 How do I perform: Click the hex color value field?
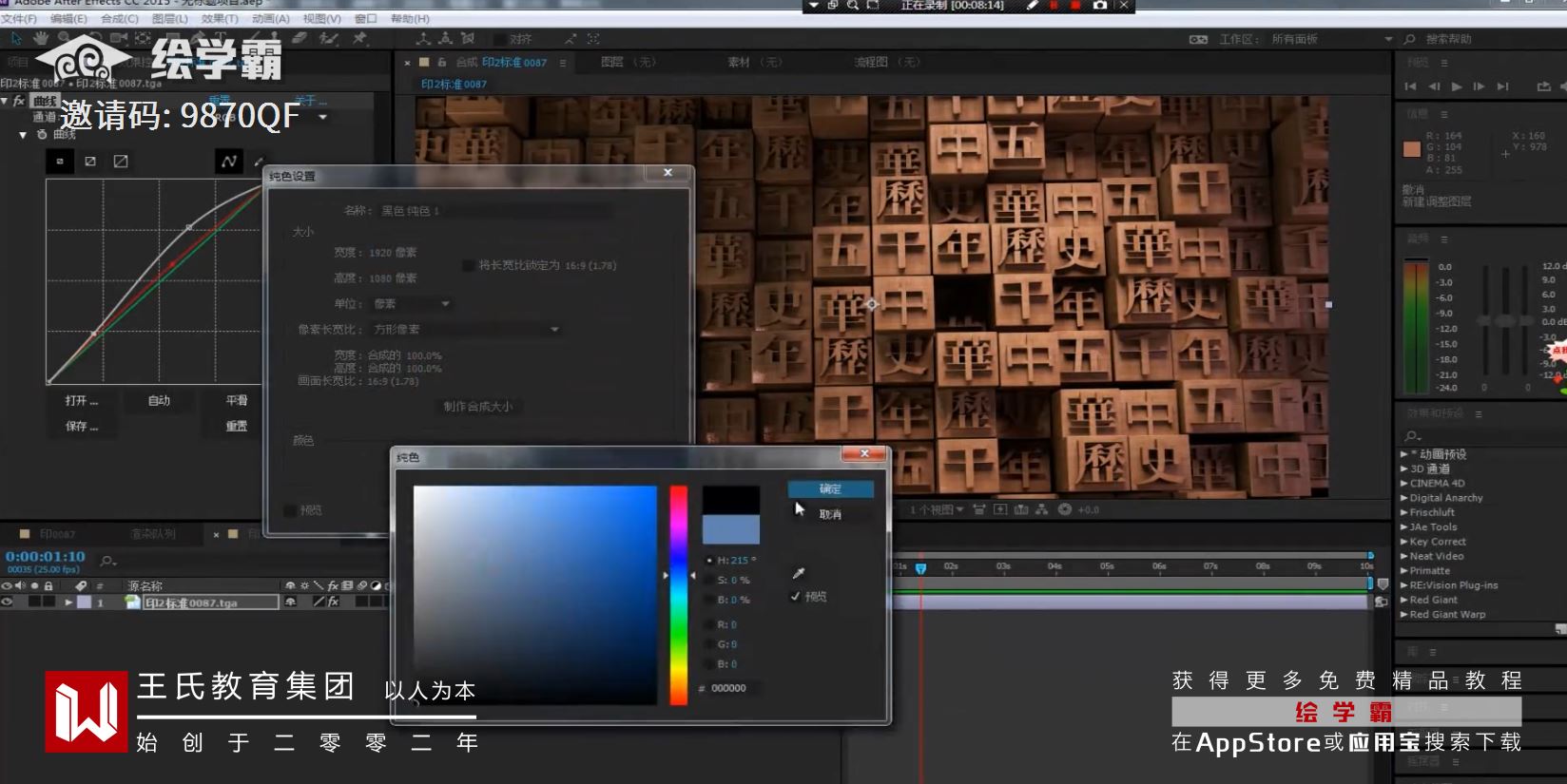point(729,688)
